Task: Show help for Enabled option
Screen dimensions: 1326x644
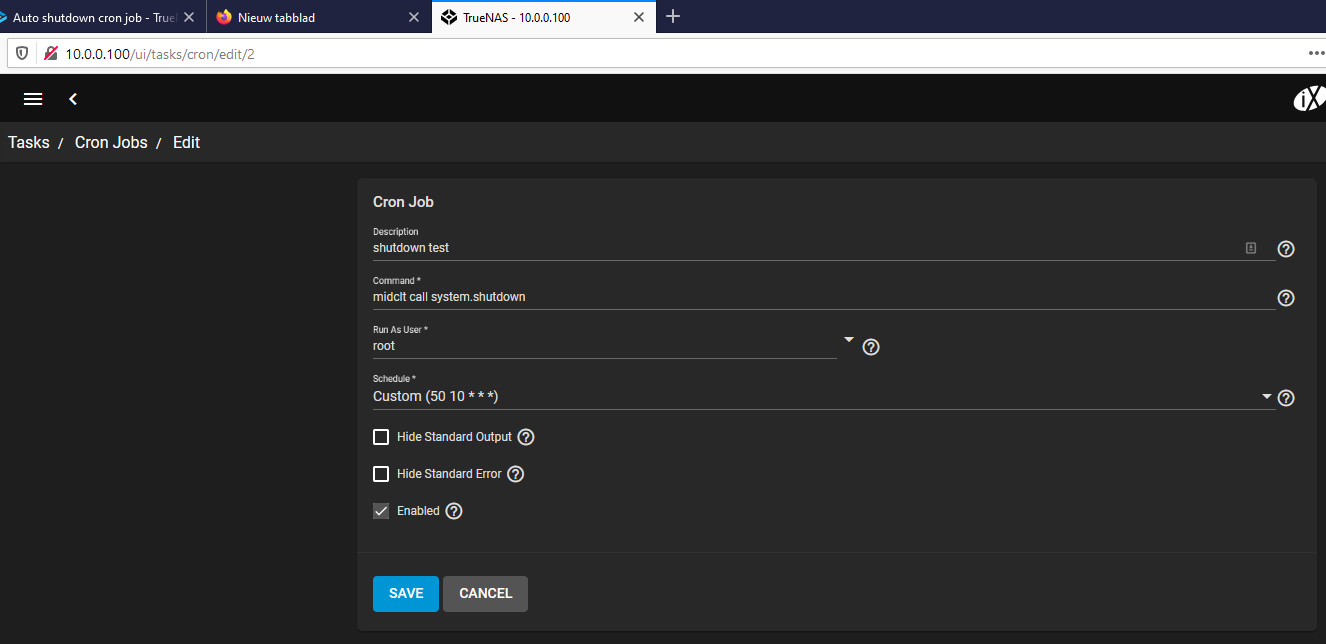Action: (x=454, y=511)
